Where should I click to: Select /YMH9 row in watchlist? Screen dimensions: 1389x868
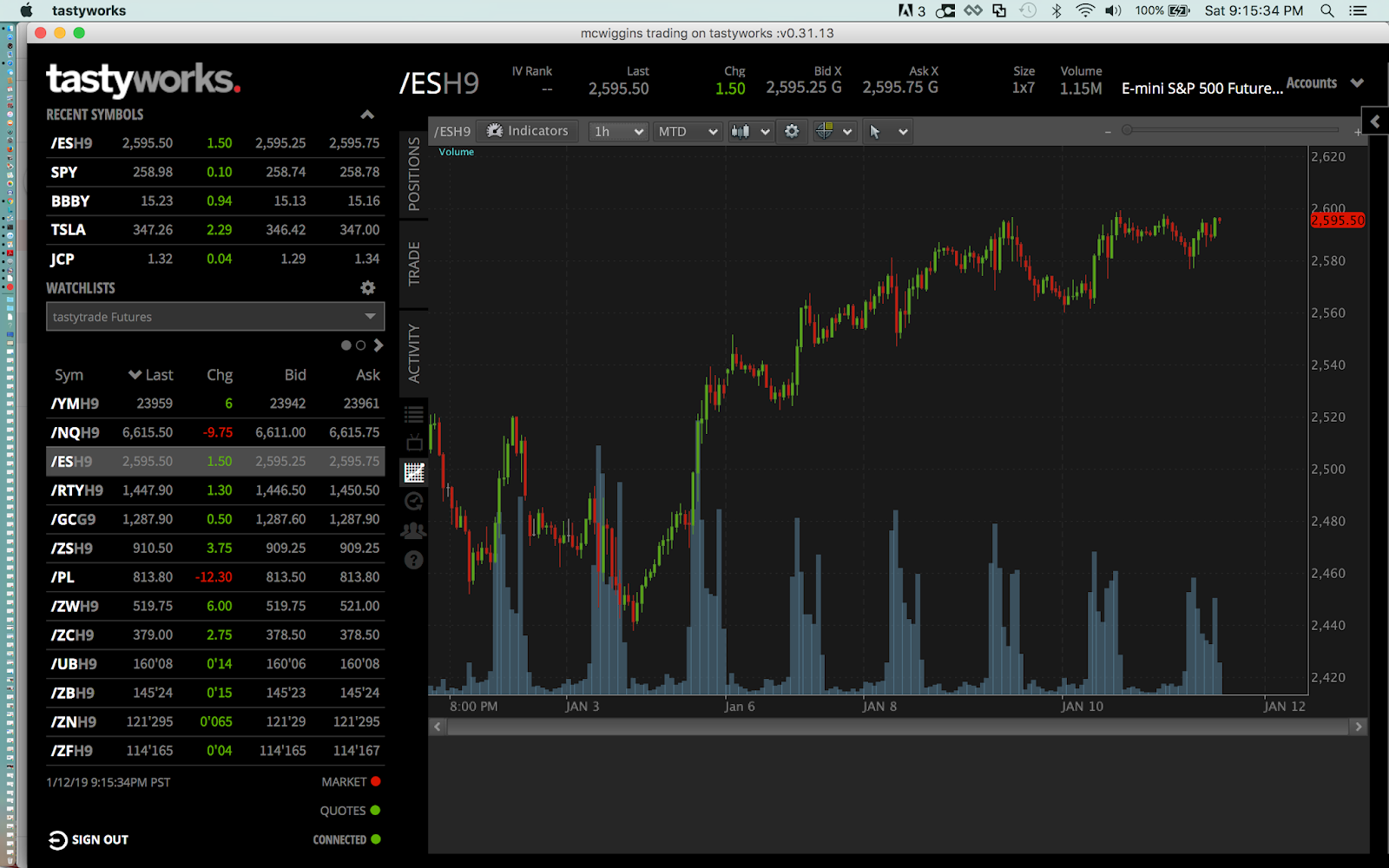[x=215, y=404]
